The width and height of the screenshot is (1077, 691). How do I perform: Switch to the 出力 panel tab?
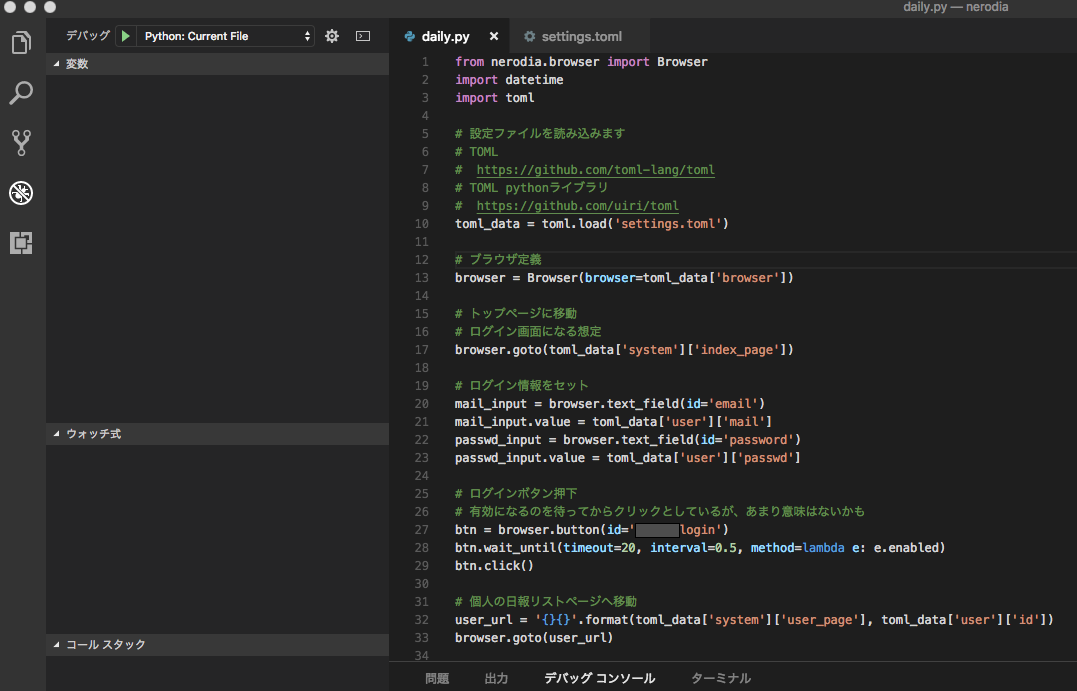(496, 678)
